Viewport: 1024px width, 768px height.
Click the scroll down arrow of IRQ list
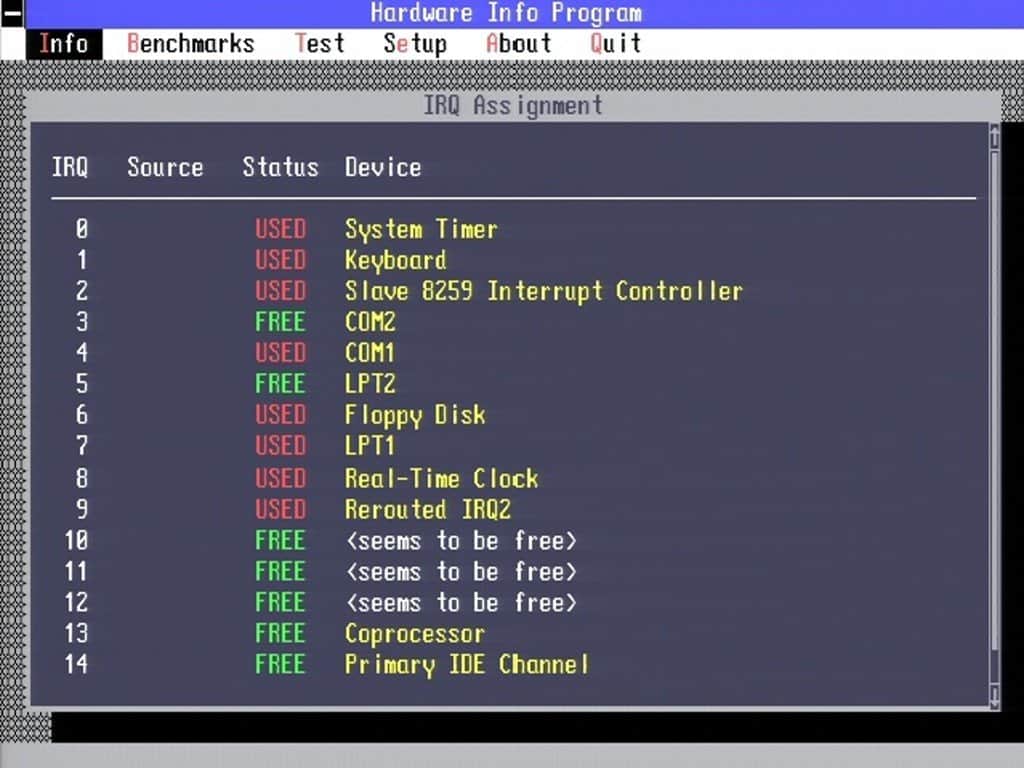tap(994, 695)
